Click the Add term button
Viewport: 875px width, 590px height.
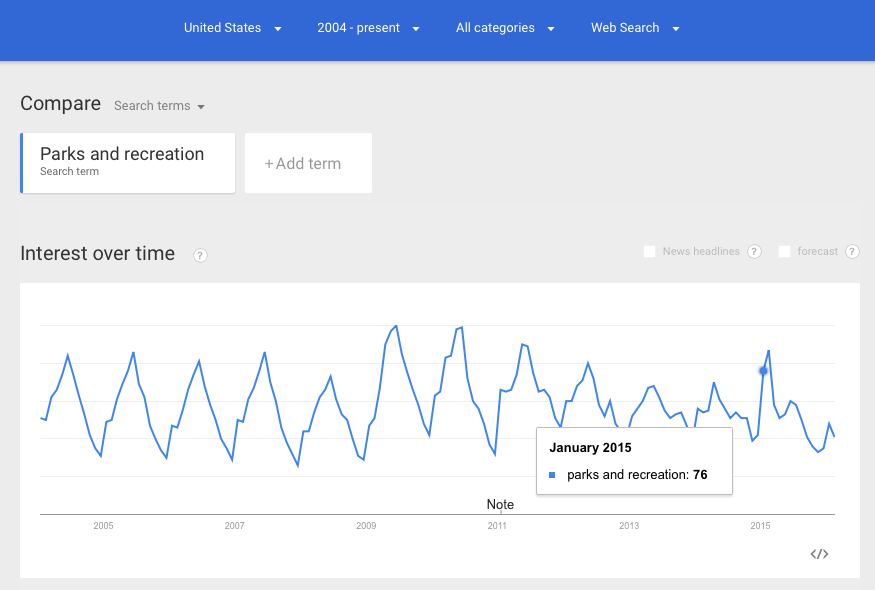[x=308, y=163]
